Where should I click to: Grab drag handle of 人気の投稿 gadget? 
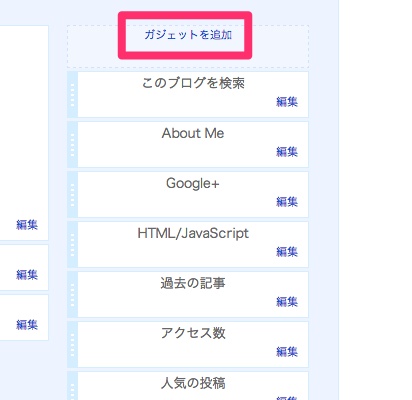tap(72, 386)
